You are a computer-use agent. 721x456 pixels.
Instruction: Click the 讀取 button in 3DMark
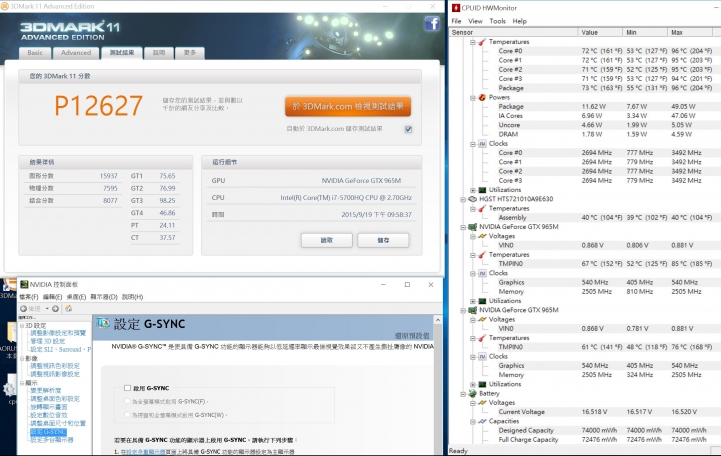point(326,240)
